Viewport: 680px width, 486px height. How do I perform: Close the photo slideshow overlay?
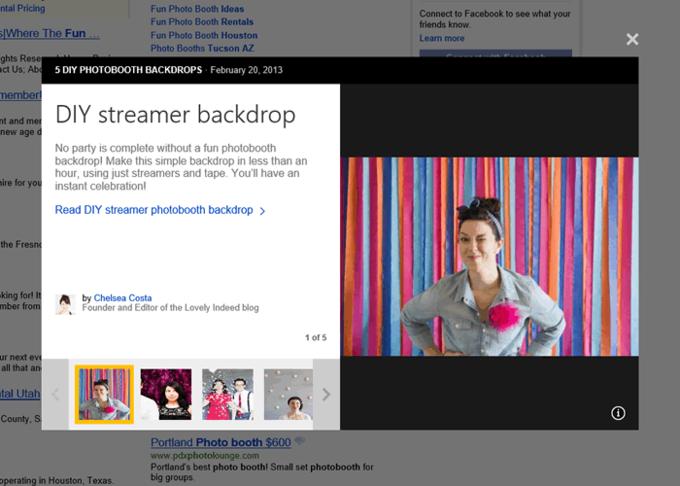632,39
